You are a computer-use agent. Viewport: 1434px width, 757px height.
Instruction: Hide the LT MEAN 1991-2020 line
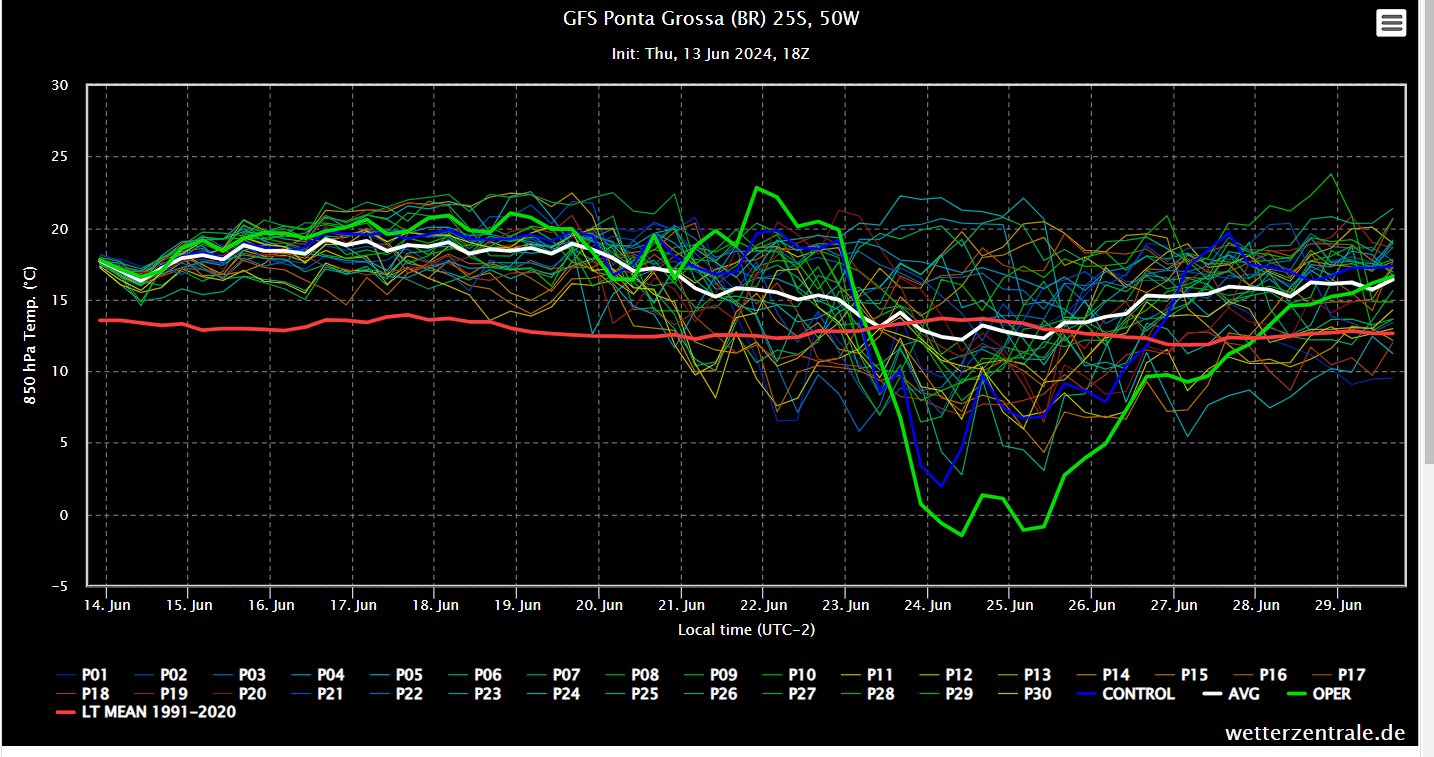[159, 713]
